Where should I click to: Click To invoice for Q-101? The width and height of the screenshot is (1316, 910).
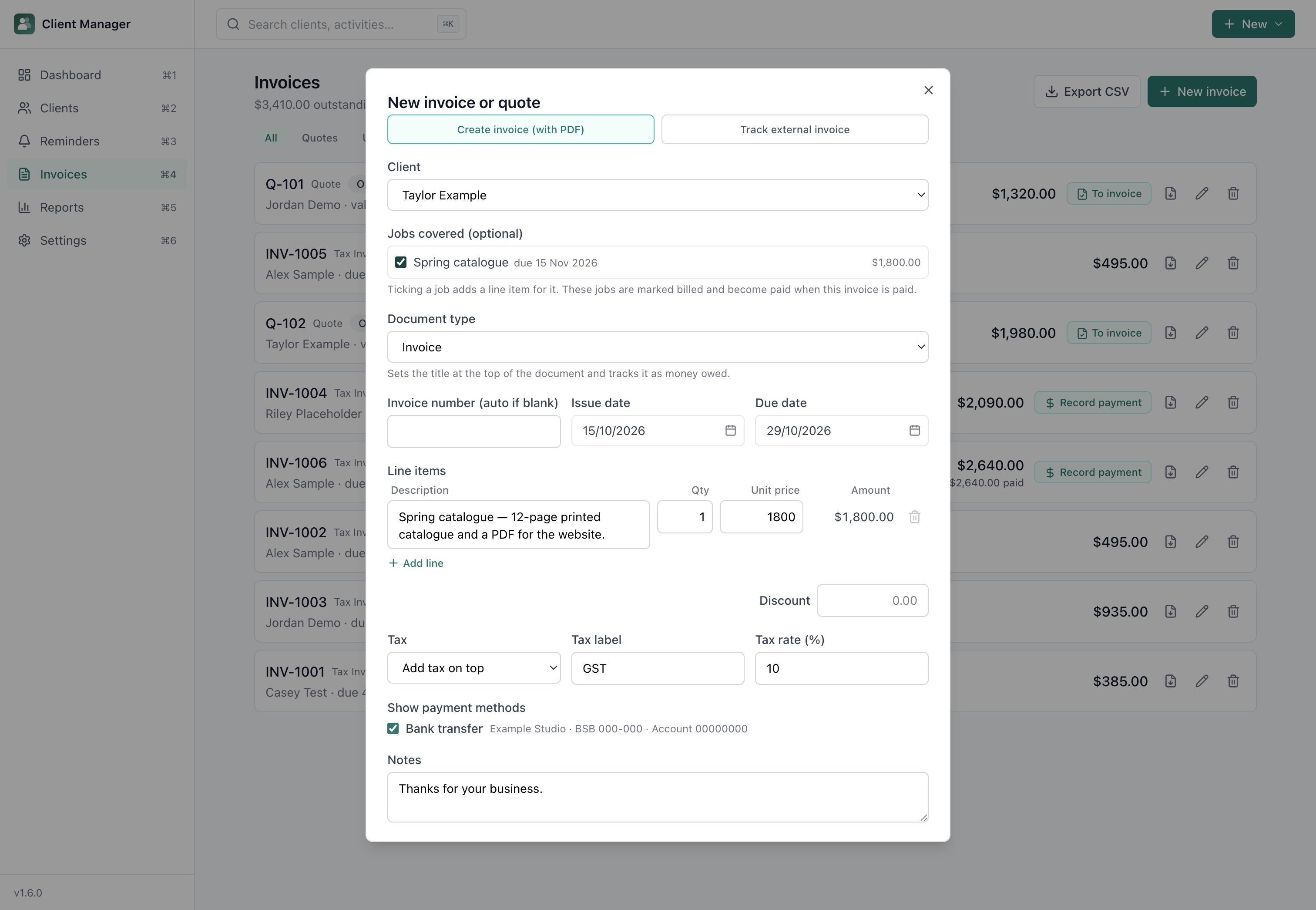pyautogui.click(x=1108, y=194)
